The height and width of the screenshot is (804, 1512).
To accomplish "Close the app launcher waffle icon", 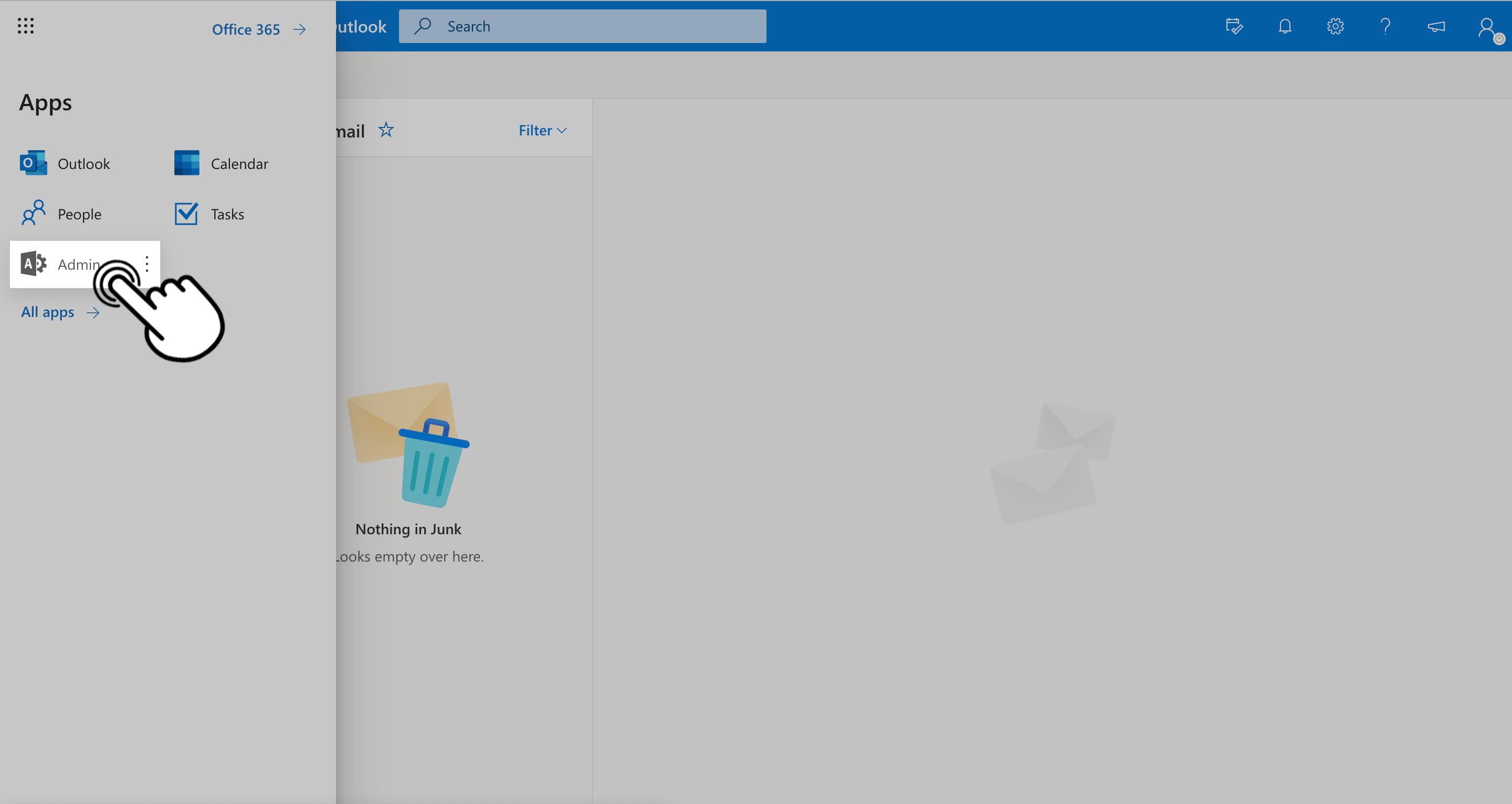I will pyautogui.click(x=25, y=26).
